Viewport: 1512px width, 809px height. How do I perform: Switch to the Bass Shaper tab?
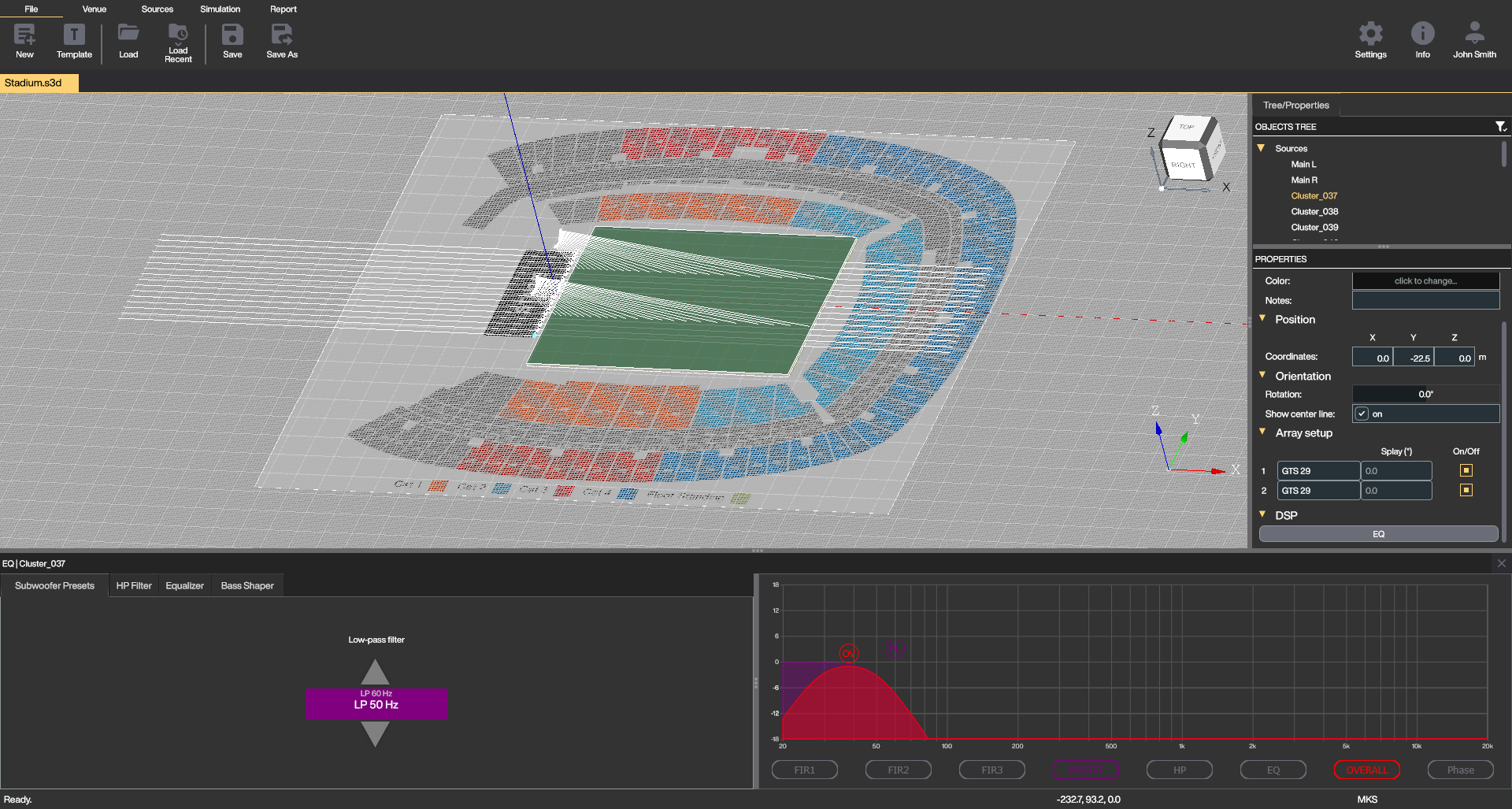click(247, 586)
